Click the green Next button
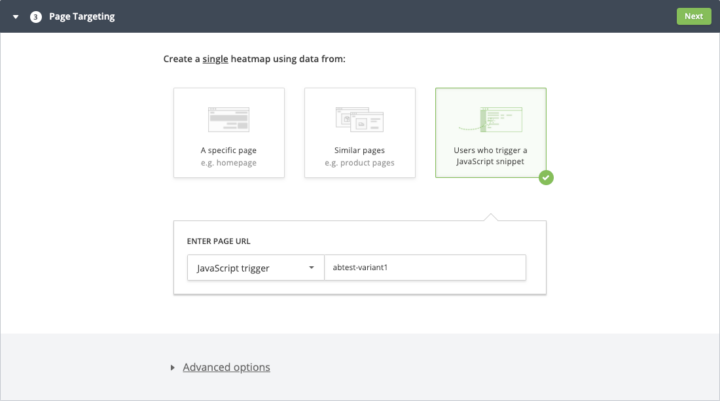Image resolution: width=720 pixels, height=401 pixels. click(x=693, y=16)
